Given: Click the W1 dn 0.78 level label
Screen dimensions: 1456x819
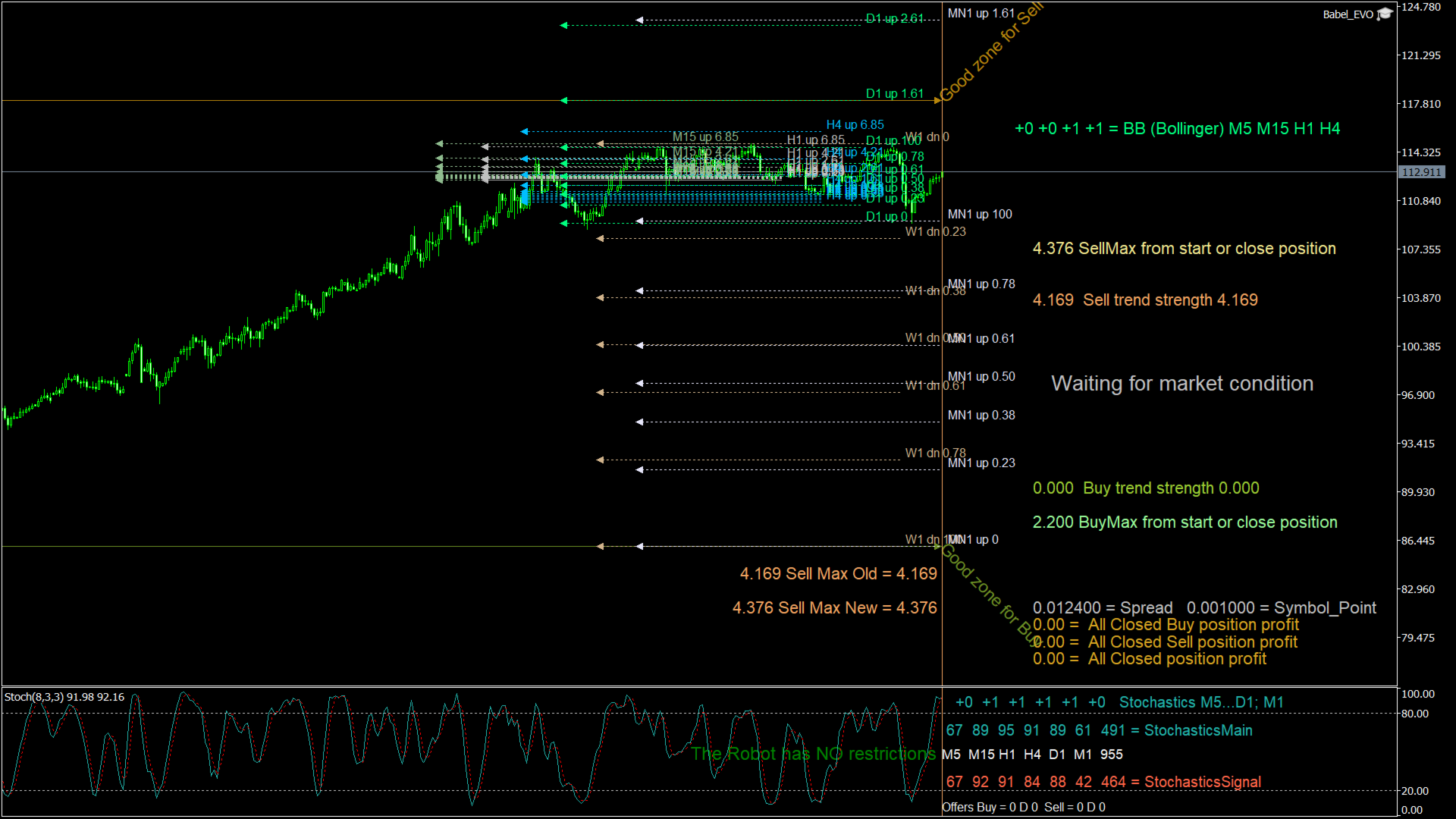Looking at the screenshot, I should pos(936,453).
